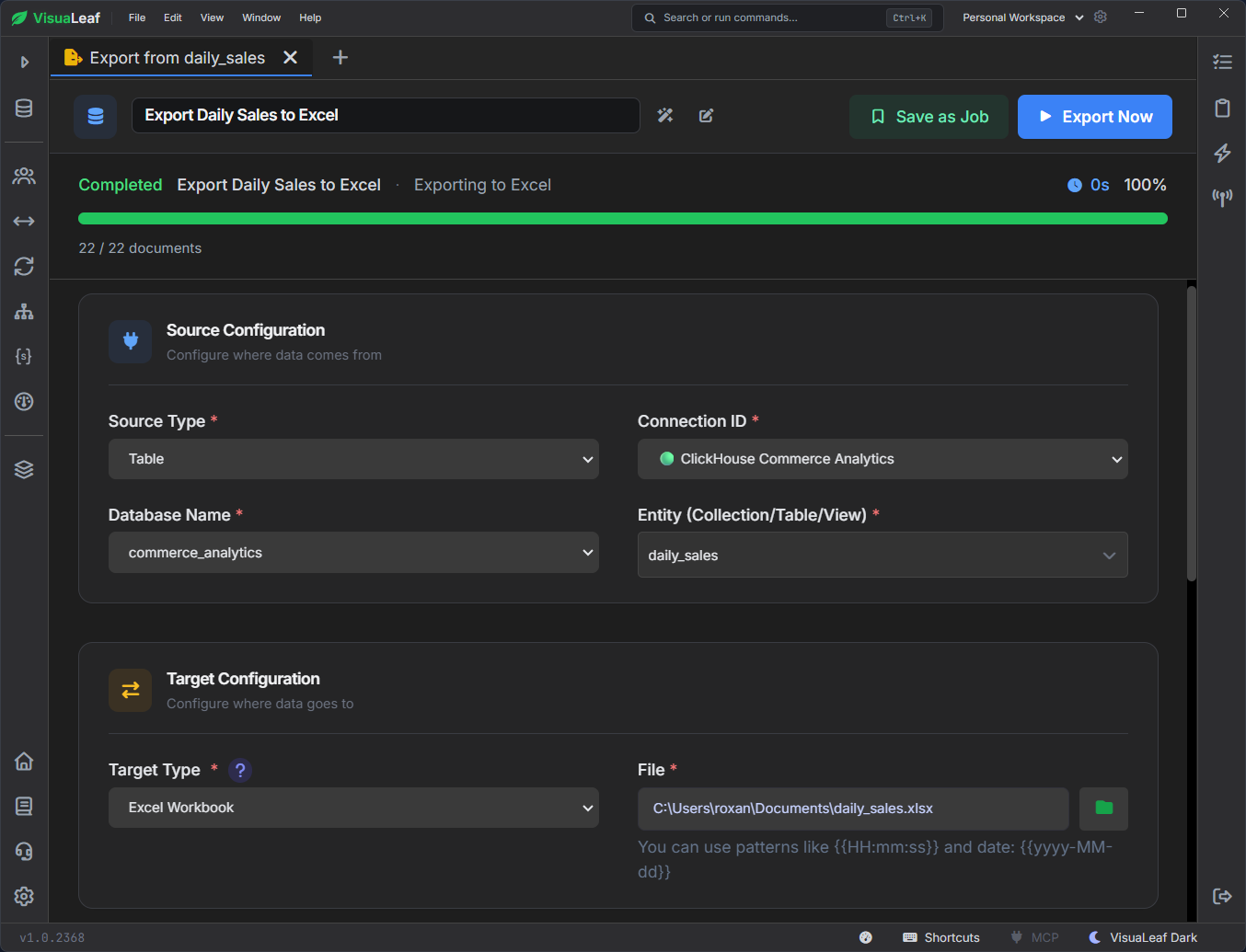This screenshot has height=952, width=1246.
Task: Open Shortcuts from the status bar
Action: pos(941,937)
